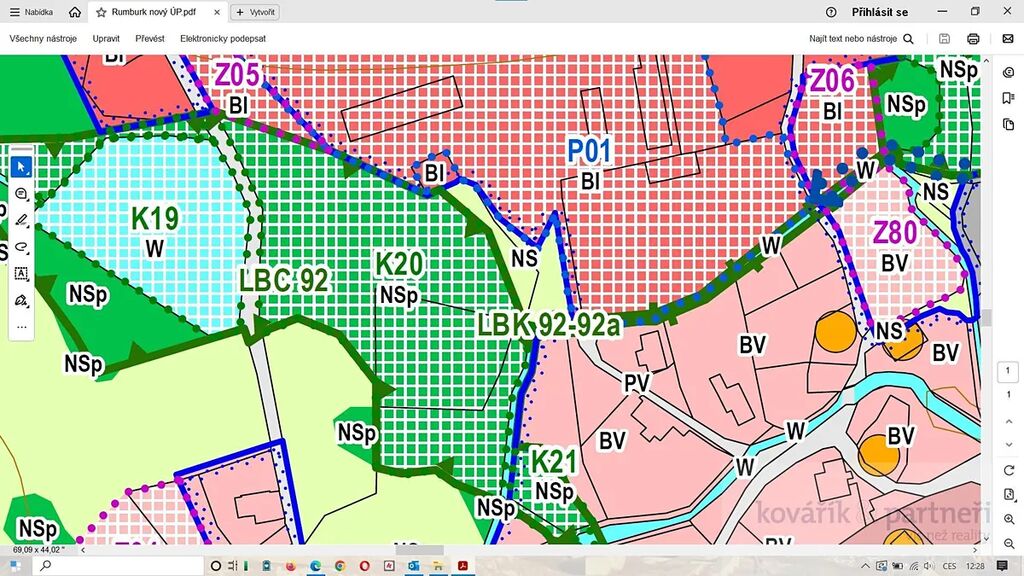Open page display settings icon
1024x576 pixels.
click(1008, 494)
